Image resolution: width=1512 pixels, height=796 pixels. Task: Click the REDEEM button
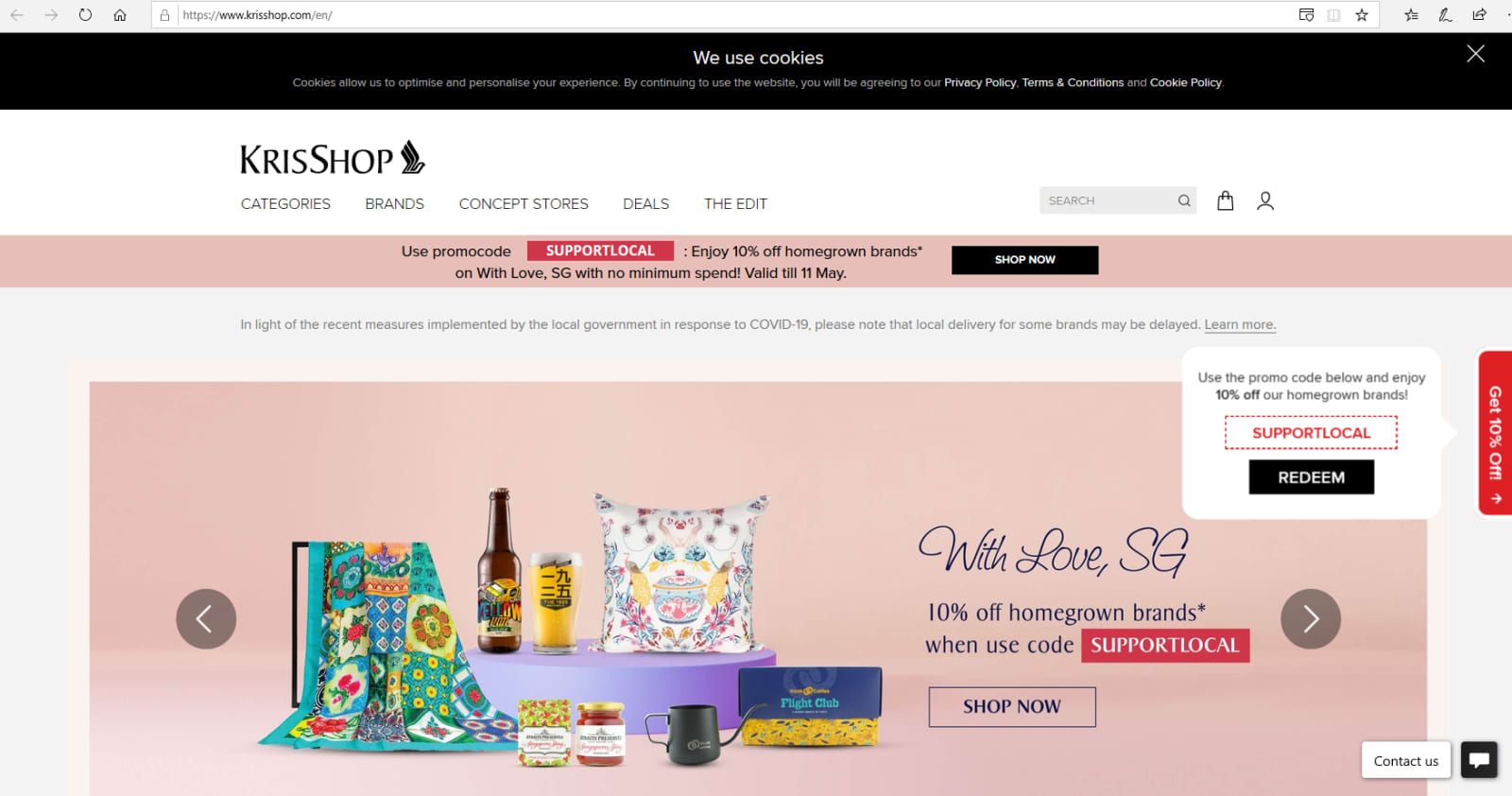coord(1311,477)
